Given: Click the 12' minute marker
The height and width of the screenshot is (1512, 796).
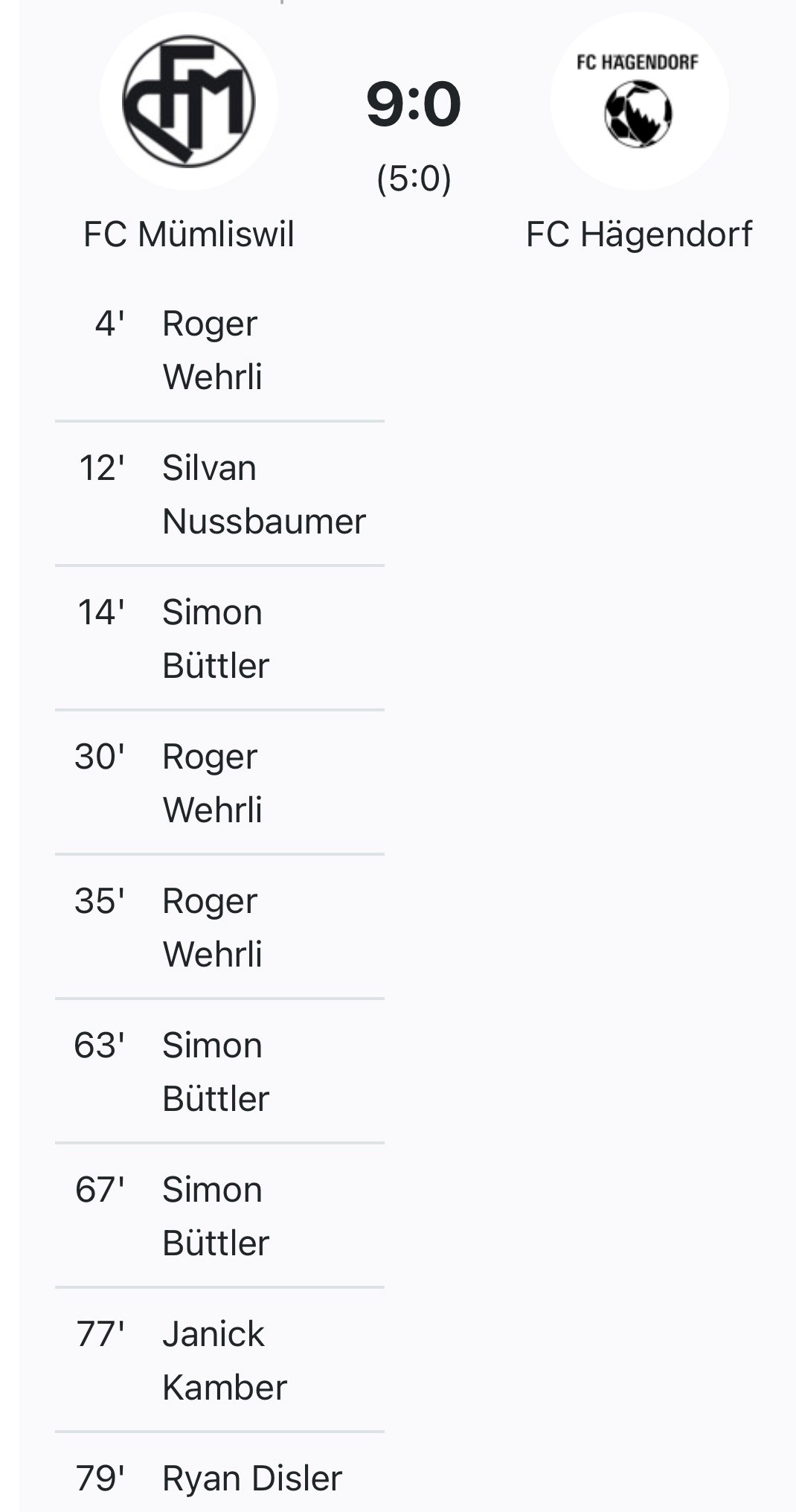Looking at the screenshot, I should pyautogui.click(x=101, y=468).
